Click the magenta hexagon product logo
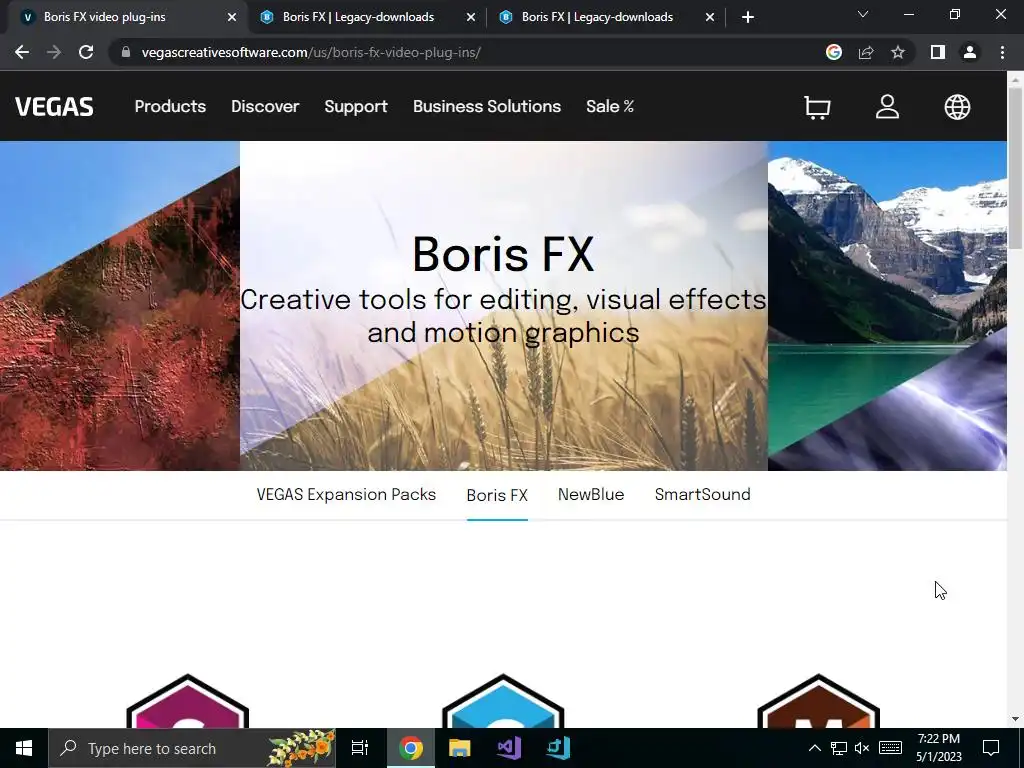Screen dimensions: 1024x768 click(x=187, y=701)
